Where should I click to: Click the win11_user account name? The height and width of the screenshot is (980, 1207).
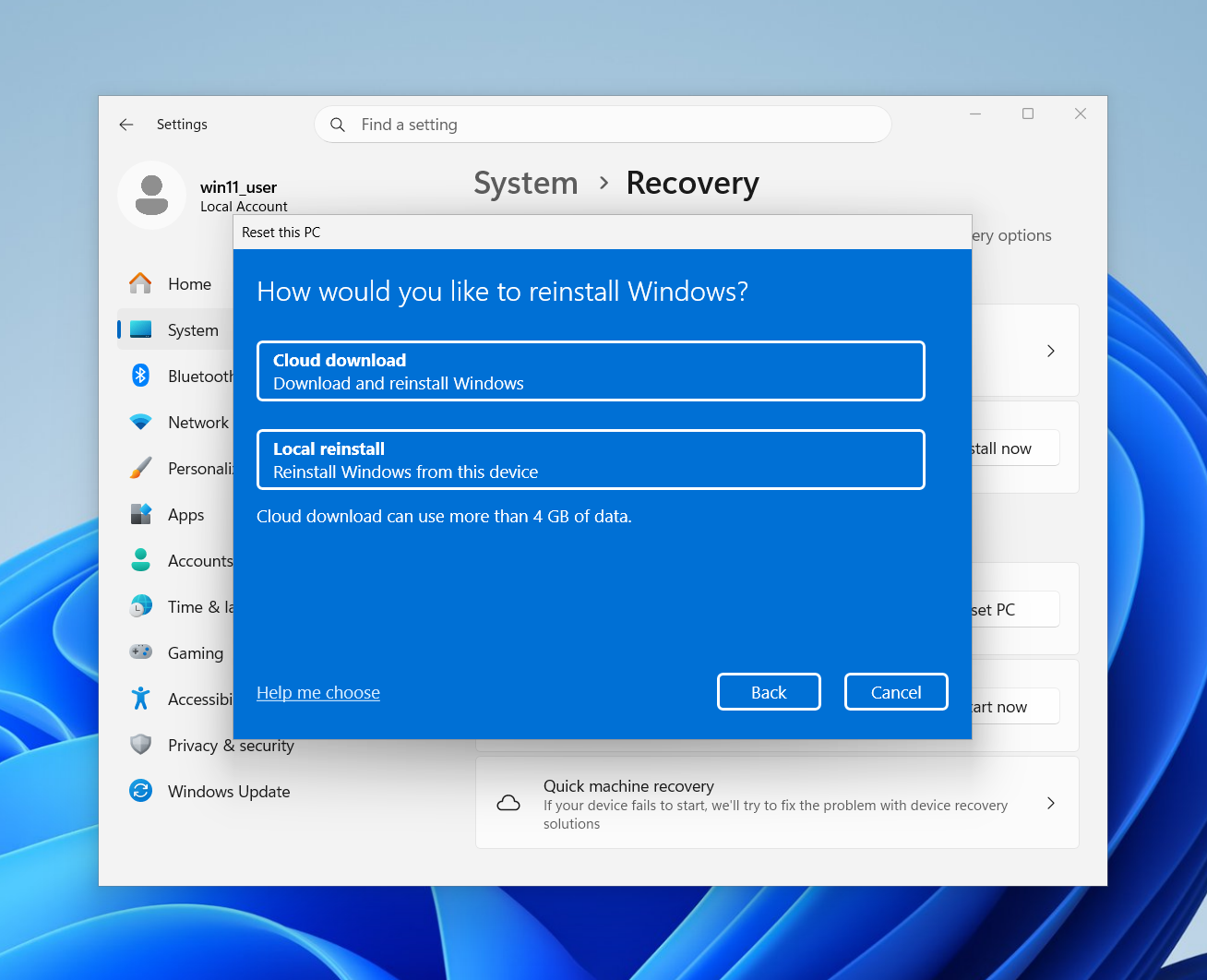click(x=238, y=187)
